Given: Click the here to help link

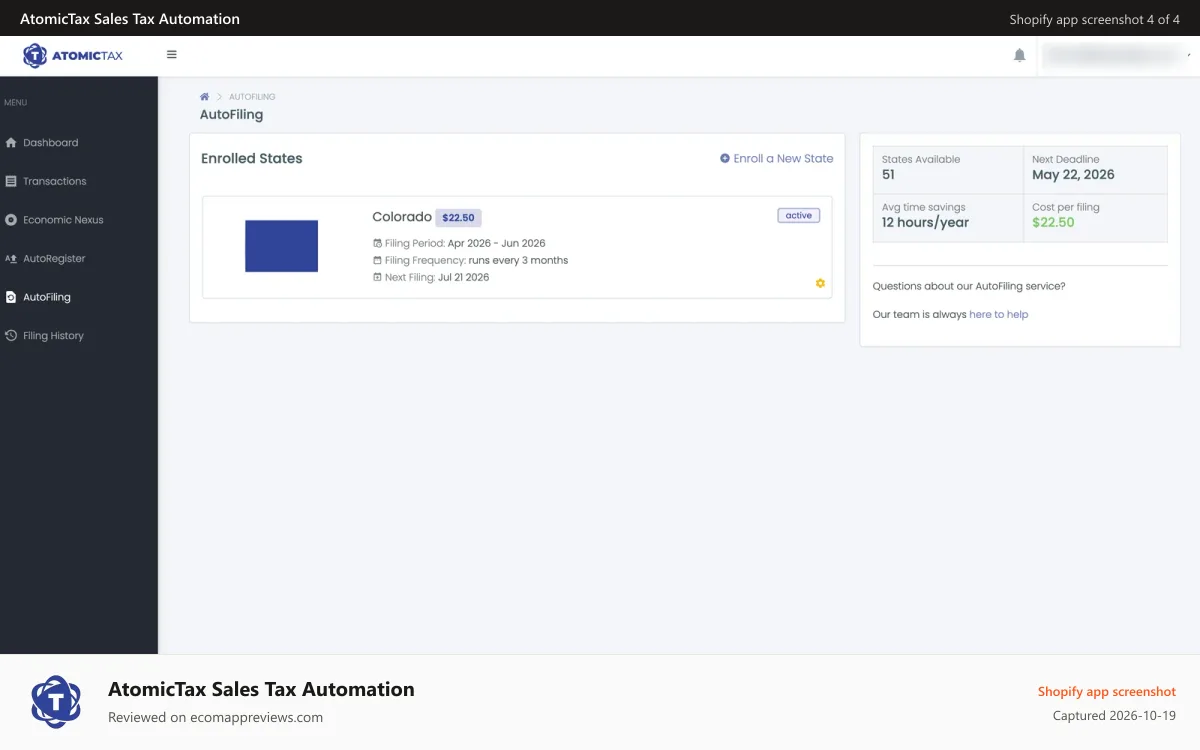Looking at the screenshot, I should 998,314.
